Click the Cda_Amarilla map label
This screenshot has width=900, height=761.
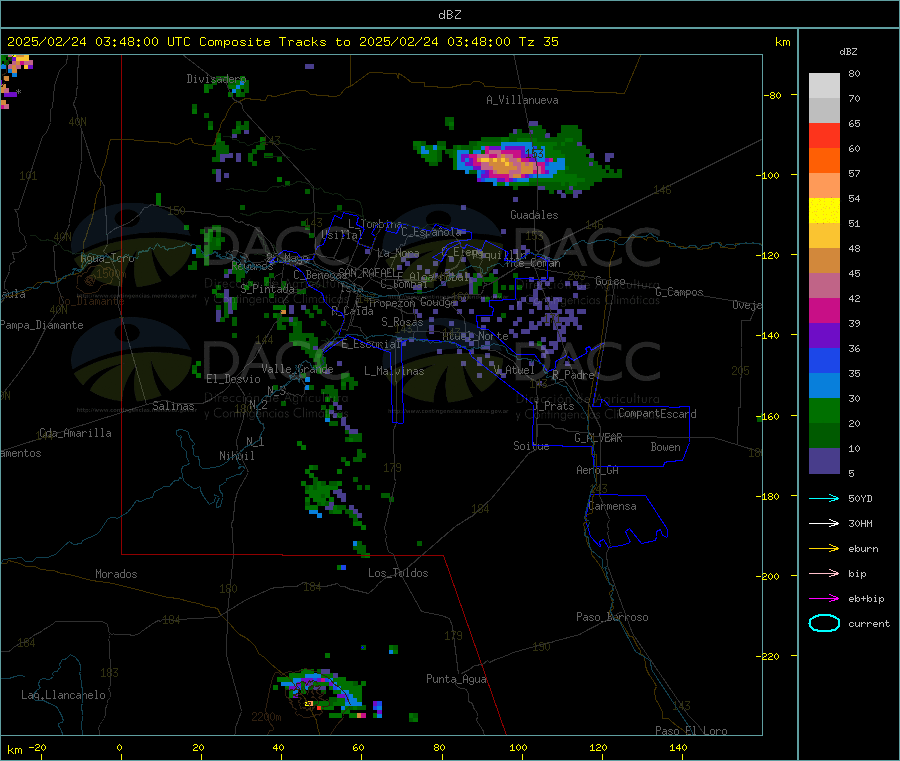tap(75, 433)
